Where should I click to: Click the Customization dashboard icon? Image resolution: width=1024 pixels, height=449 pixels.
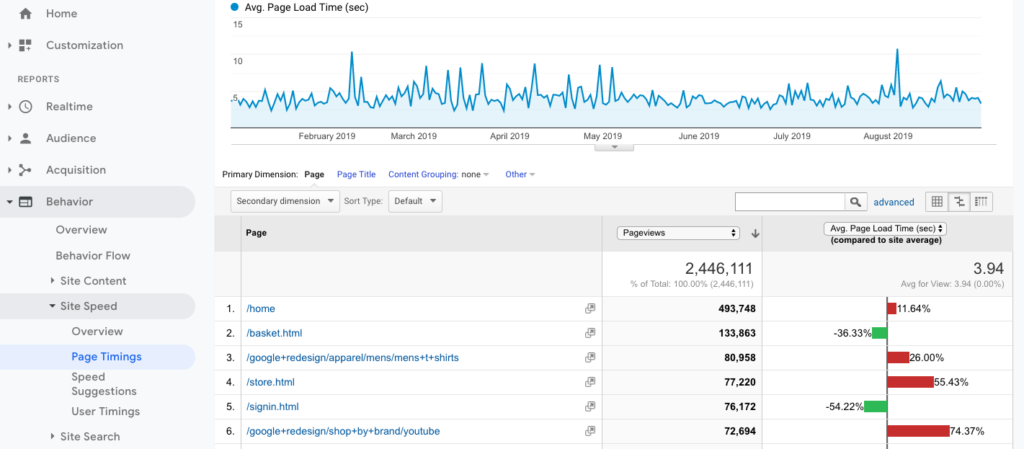point(25,45)
